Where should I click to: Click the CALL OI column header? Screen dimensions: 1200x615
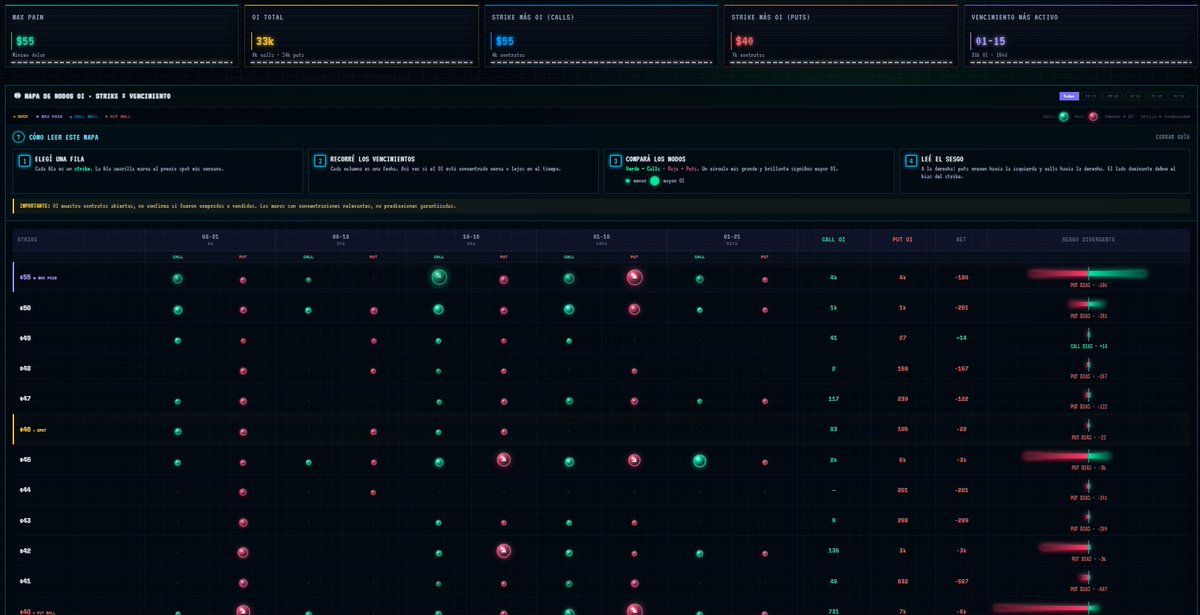[833, 239]
